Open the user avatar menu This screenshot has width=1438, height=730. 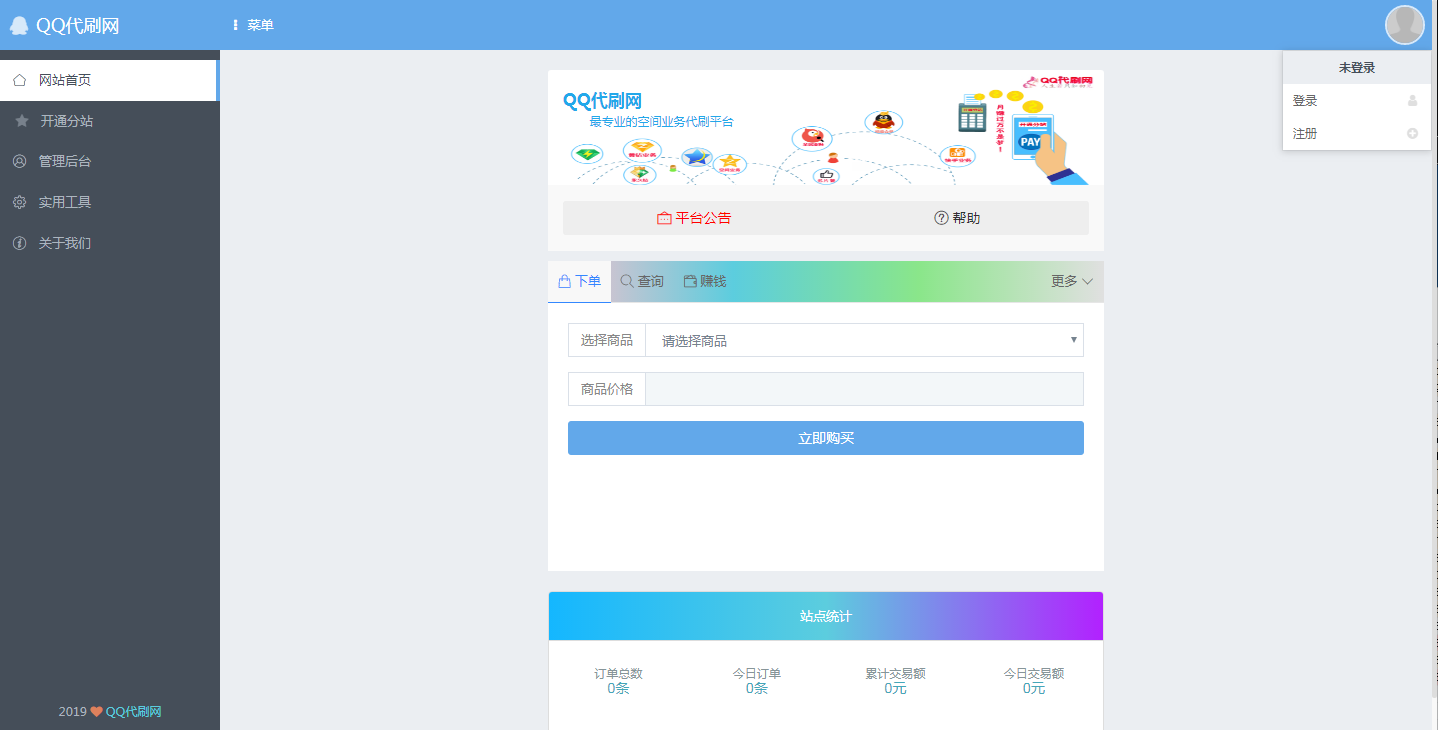pos(1404,25)
